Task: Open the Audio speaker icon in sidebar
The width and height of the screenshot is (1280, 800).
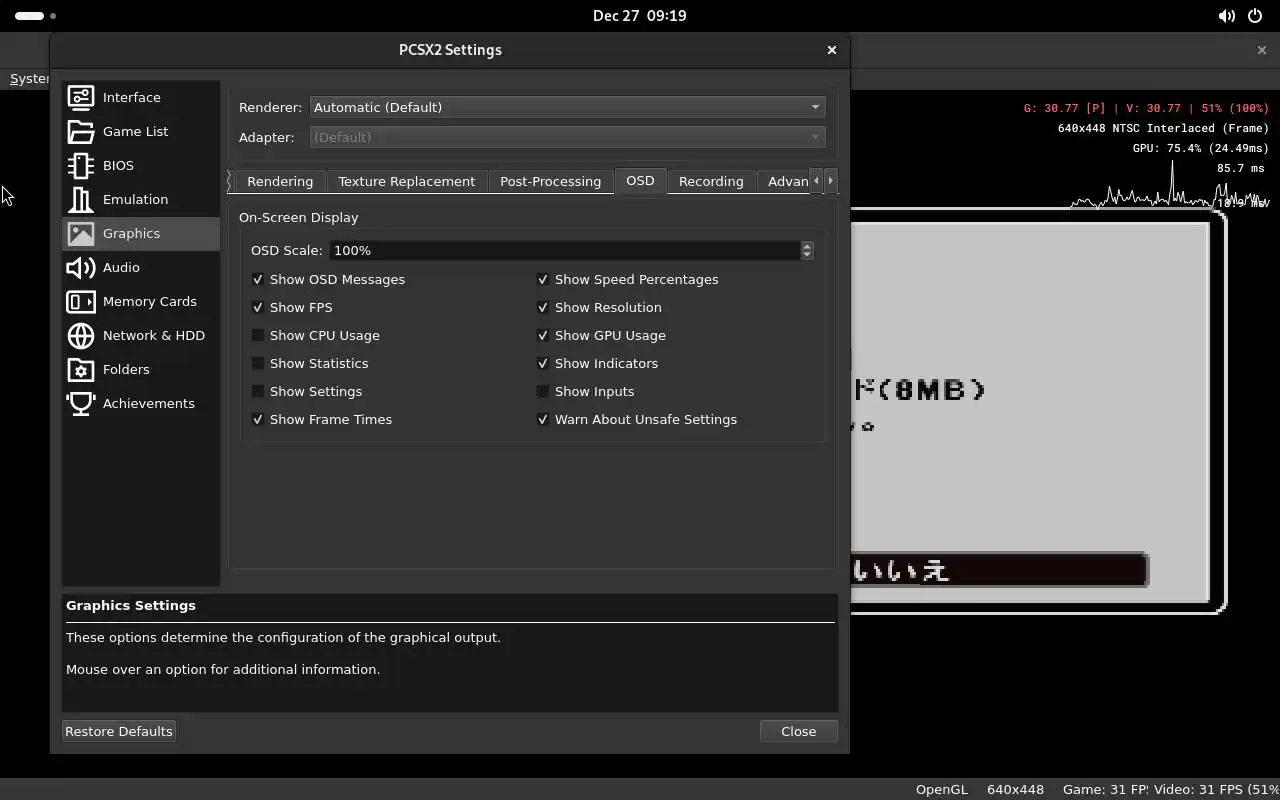Action: click(81, 267)
